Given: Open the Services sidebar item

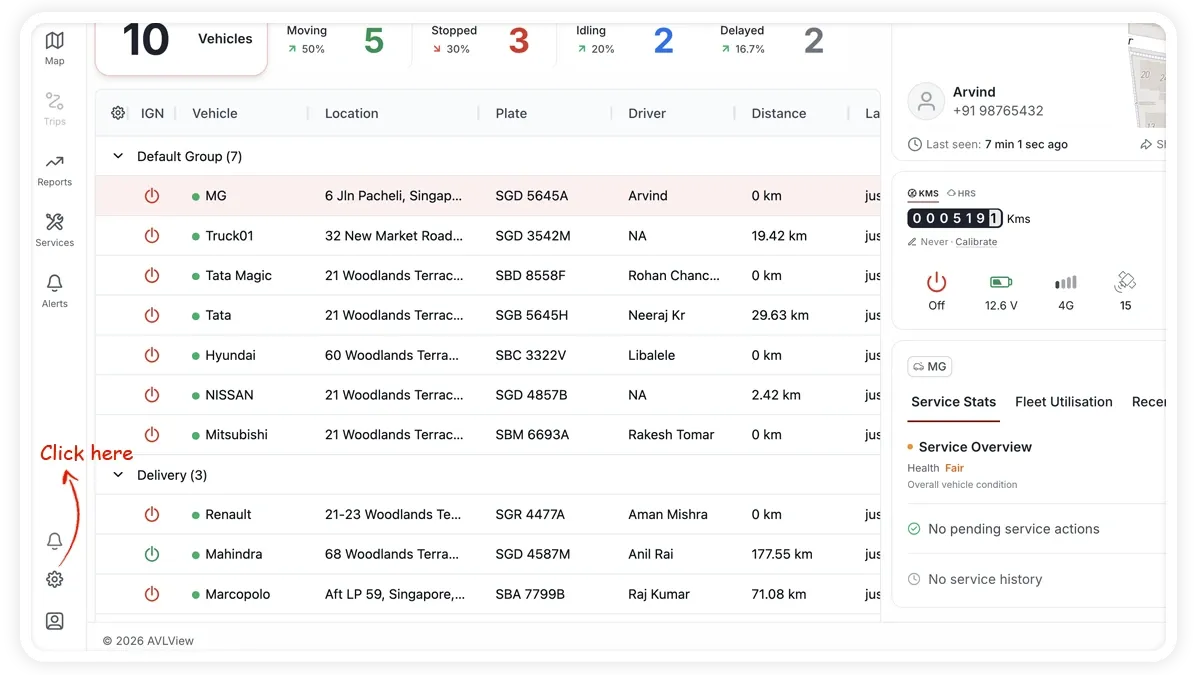Looking at the screenshot, I should (54, 229).
